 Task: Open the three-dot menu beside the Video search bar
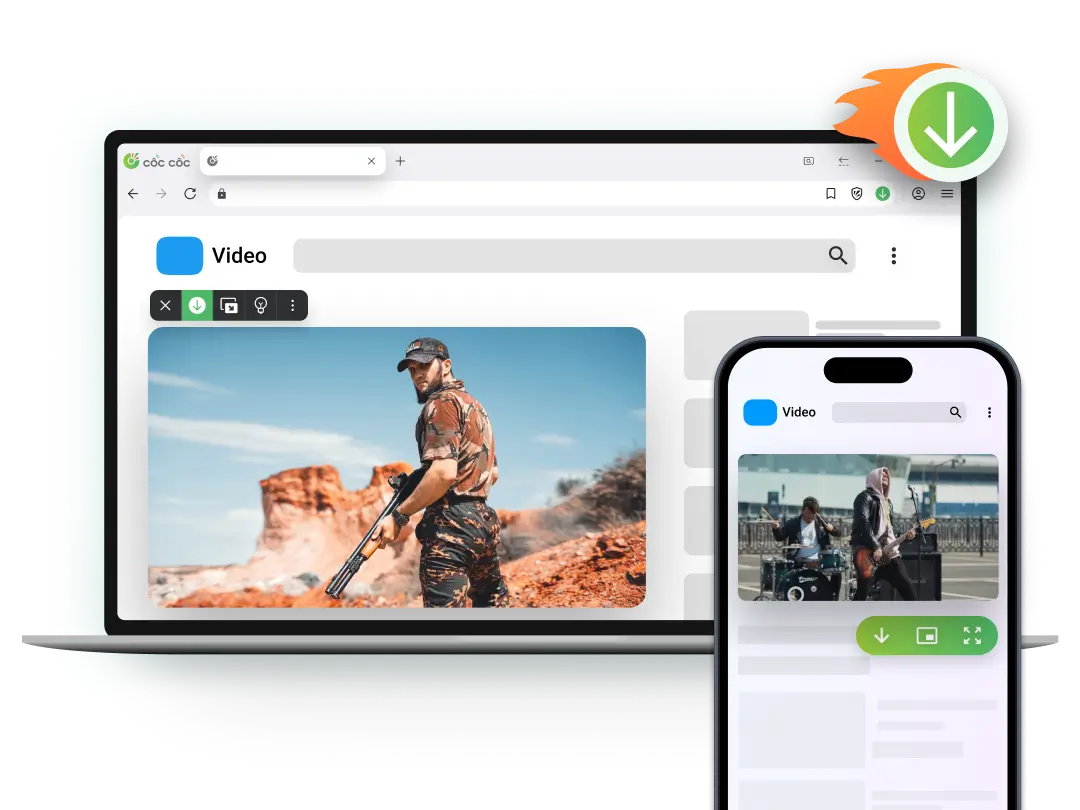(893, 255)
